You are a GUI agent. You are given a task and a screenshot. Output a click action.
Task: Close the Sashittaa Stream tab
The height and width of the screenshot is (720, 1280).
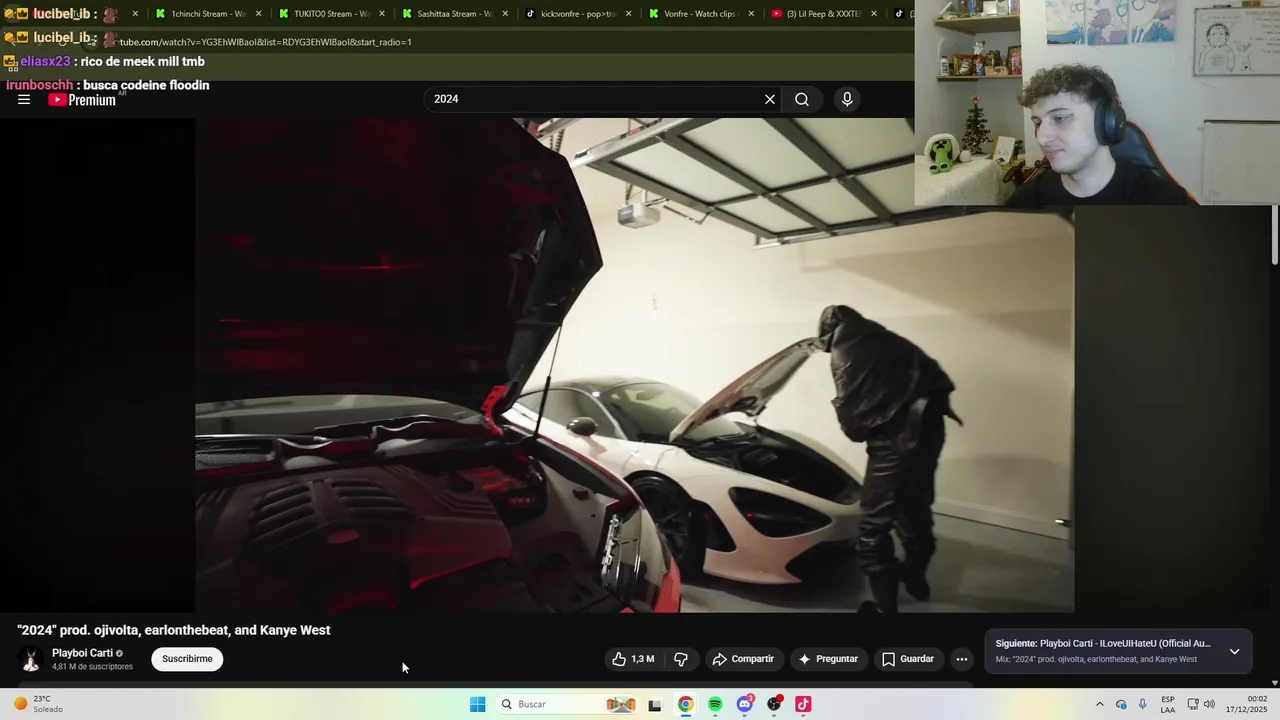[505, 14]
